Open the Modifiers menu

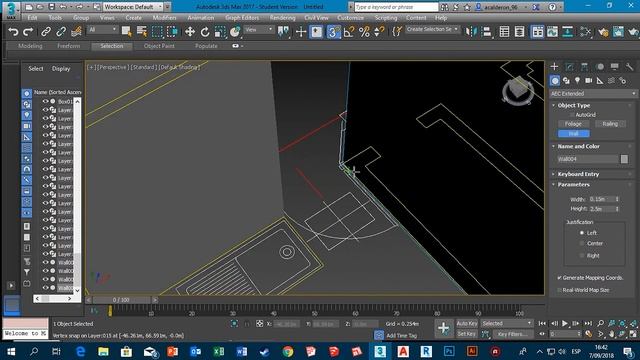click(164, 18)
